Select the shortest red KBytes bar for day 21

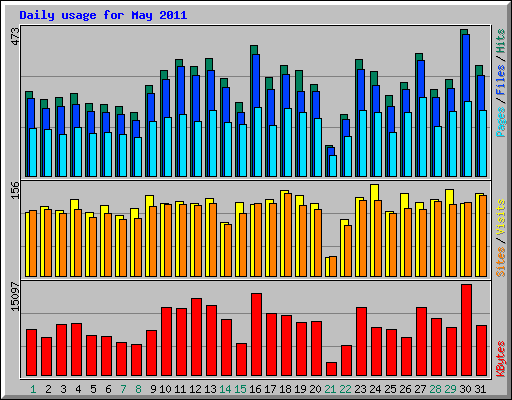coord(331,369)
